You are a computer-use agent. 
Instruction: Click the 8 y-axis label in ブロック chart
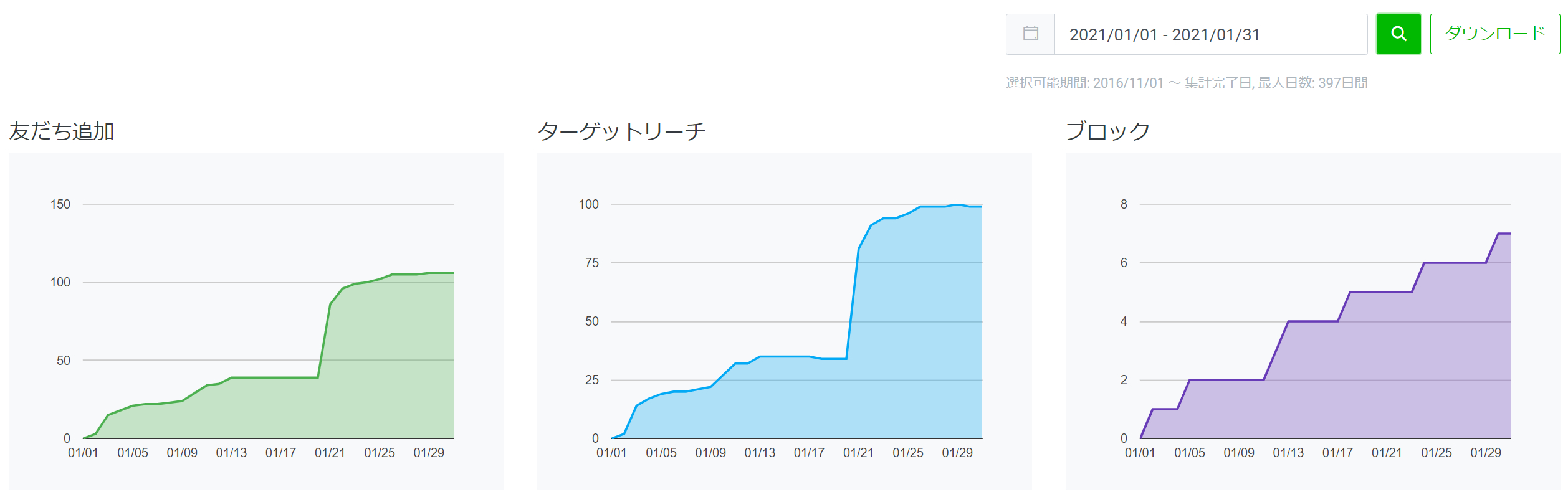[x=1124, y=204]
